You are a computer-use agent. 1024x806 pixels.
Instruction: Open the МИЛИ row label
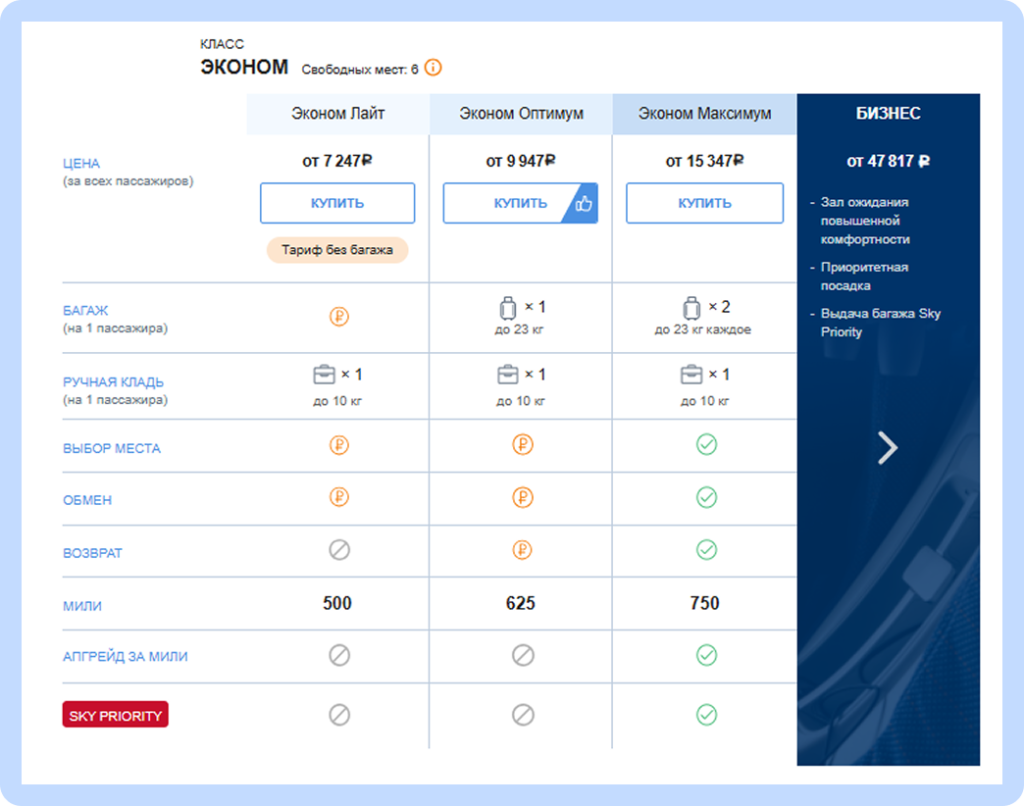pyautogui.click(x=82, y=606)
